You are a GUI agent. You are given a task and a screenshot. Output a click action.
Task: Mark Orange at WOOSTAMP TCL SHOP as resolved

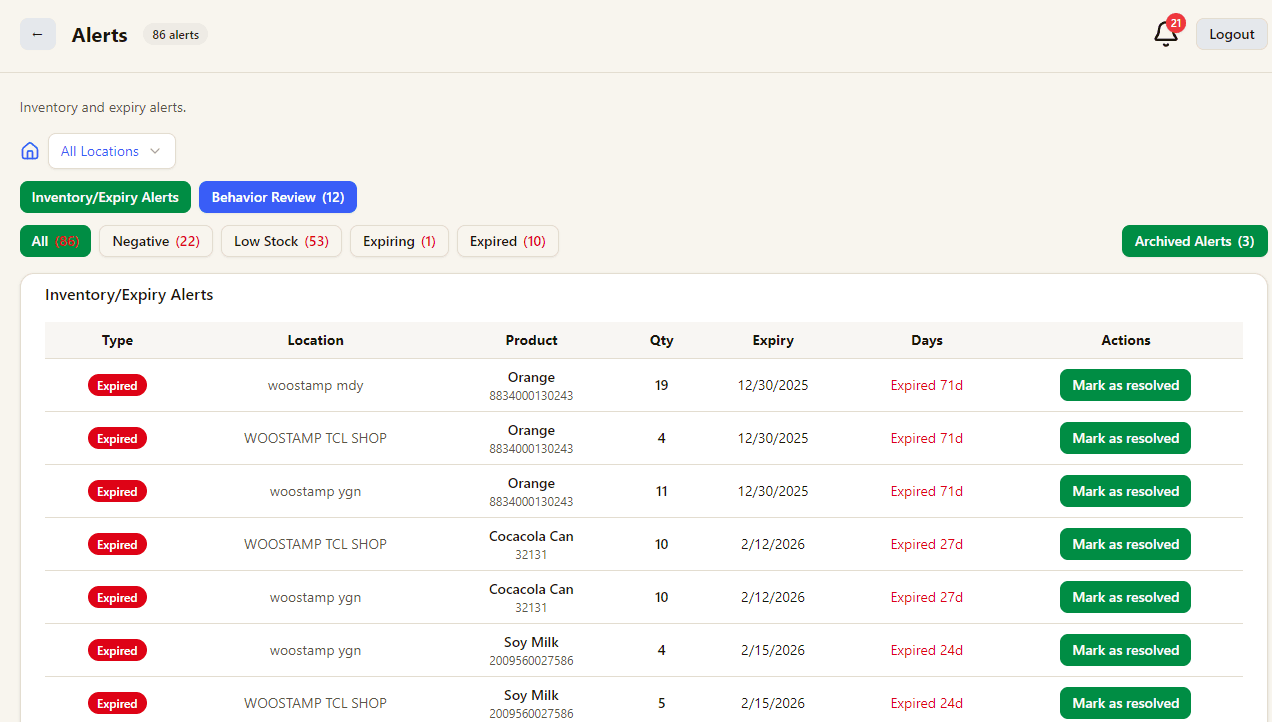point(1125,438)
